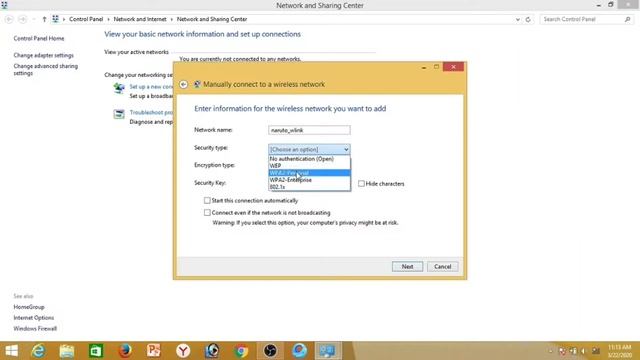Pick WPA2-Enterprise from the list

tap(309, 180)
